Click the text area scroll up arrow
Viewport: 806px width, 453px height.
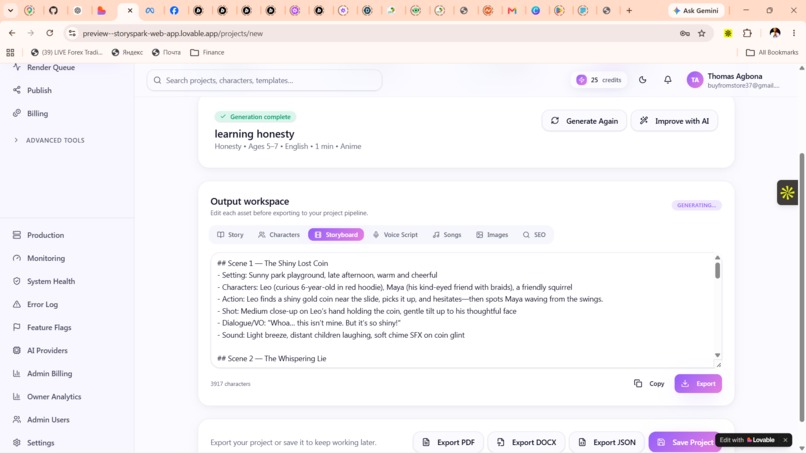pos(717,258)
